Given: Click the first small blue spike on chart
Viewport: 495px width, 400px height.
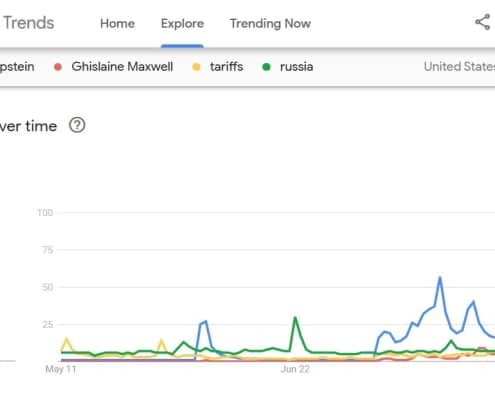Looking at the screenshot, I should [x=203, y=322].
